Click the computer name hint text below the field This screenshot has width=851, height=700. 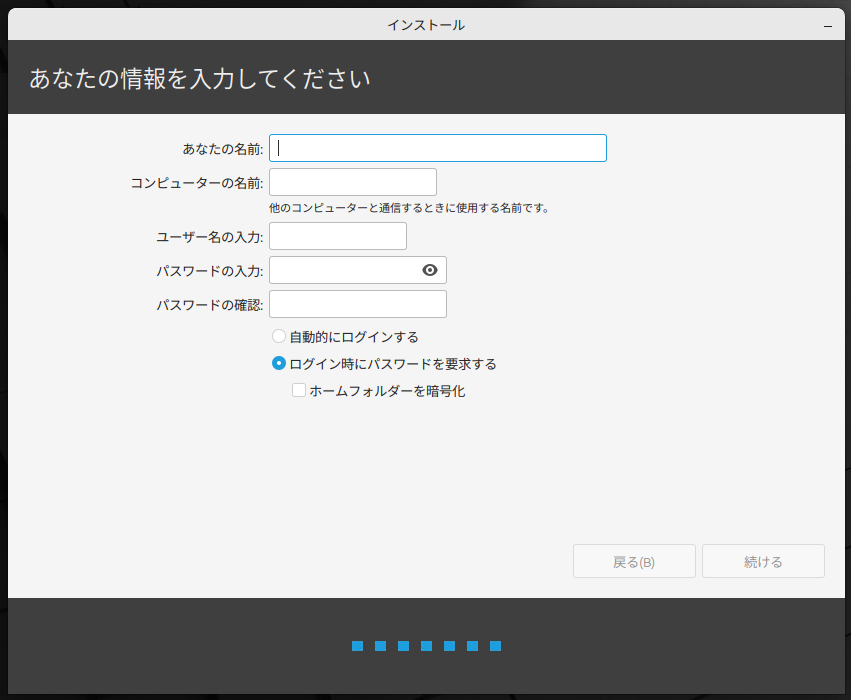(x=409, y=208)
